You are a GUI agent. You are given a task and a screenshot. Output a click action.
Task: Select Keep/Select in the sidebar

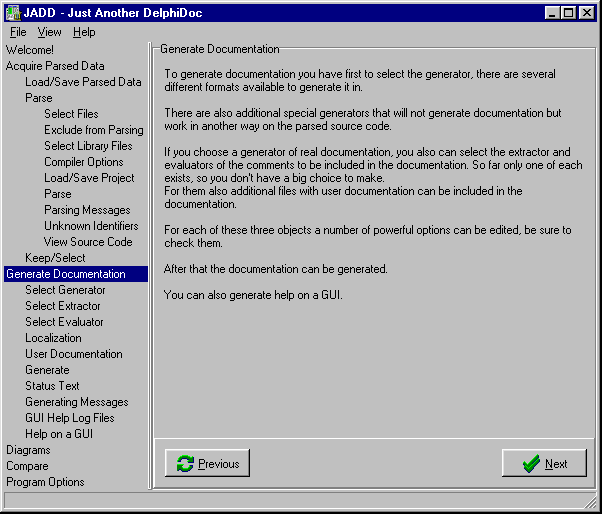click(x=55, y=258)
